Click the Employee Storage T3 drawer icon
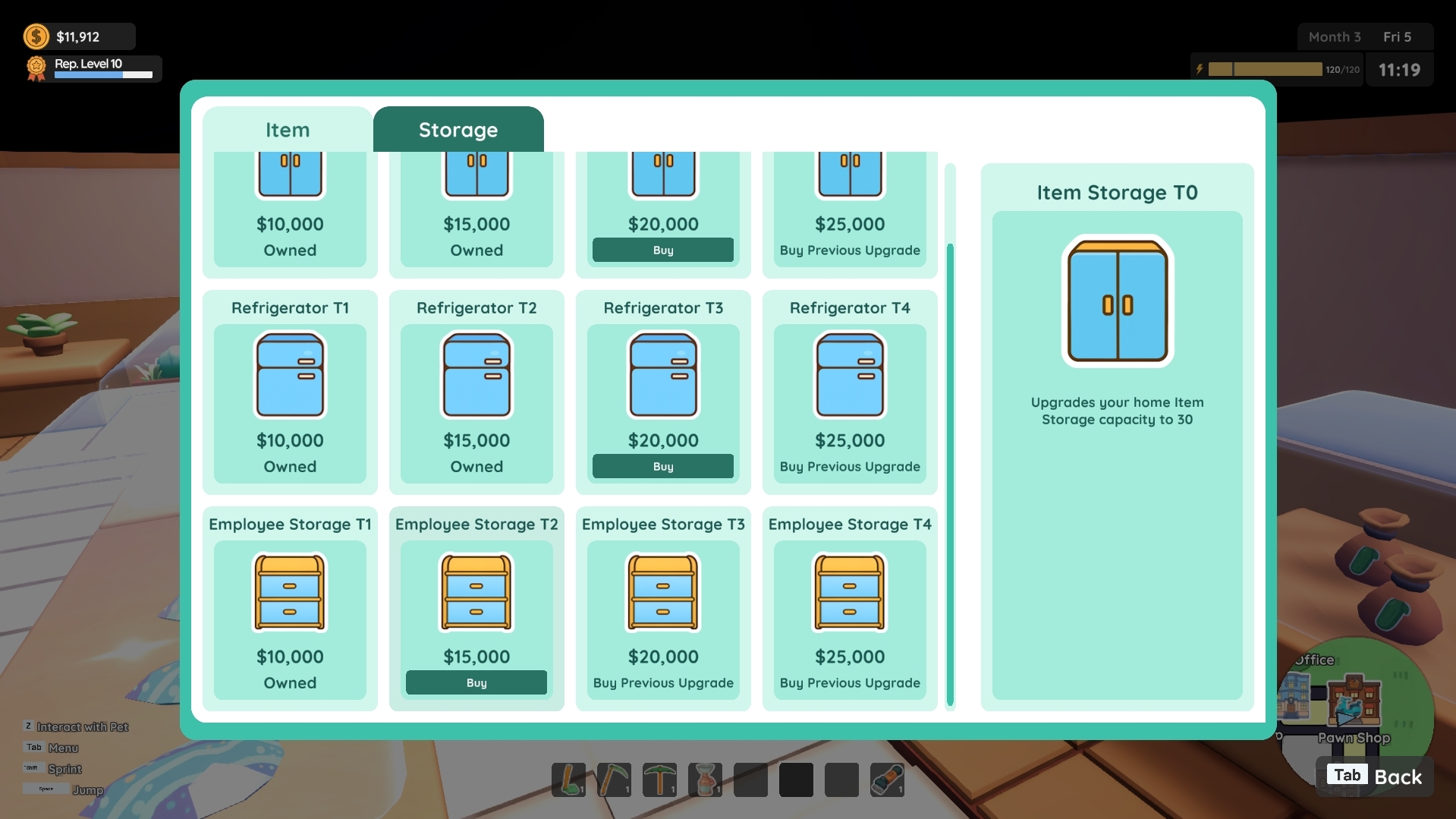 663,592
